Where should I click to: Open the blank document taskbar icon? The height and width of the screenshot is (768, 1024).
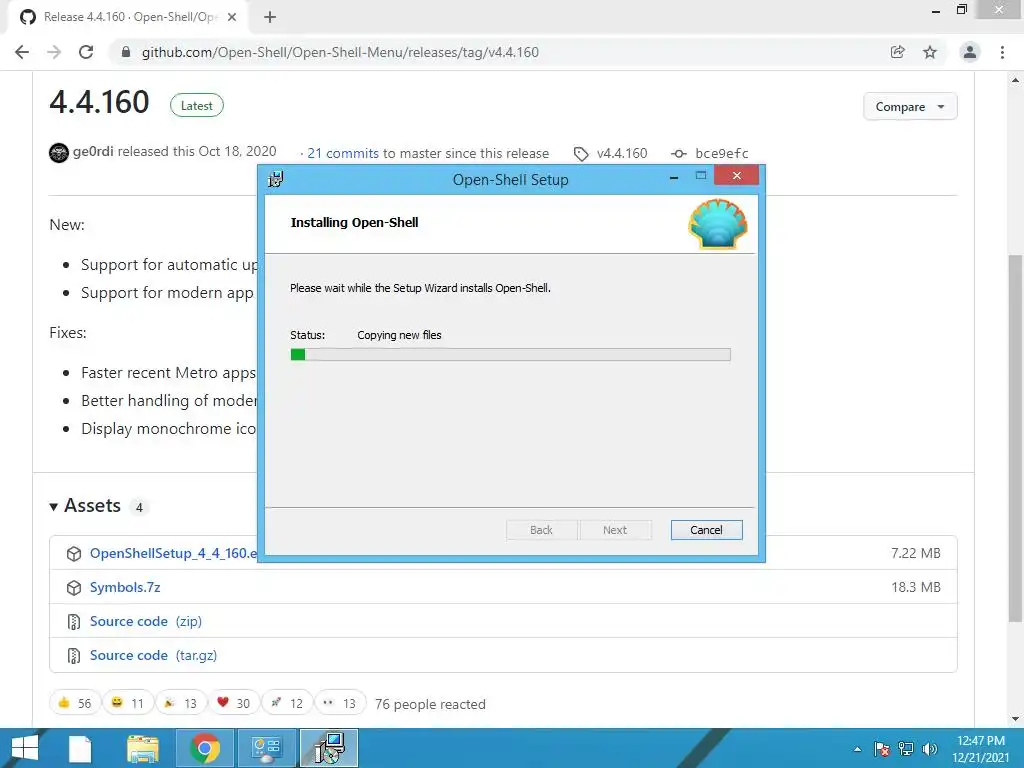(x=80, y=748)
